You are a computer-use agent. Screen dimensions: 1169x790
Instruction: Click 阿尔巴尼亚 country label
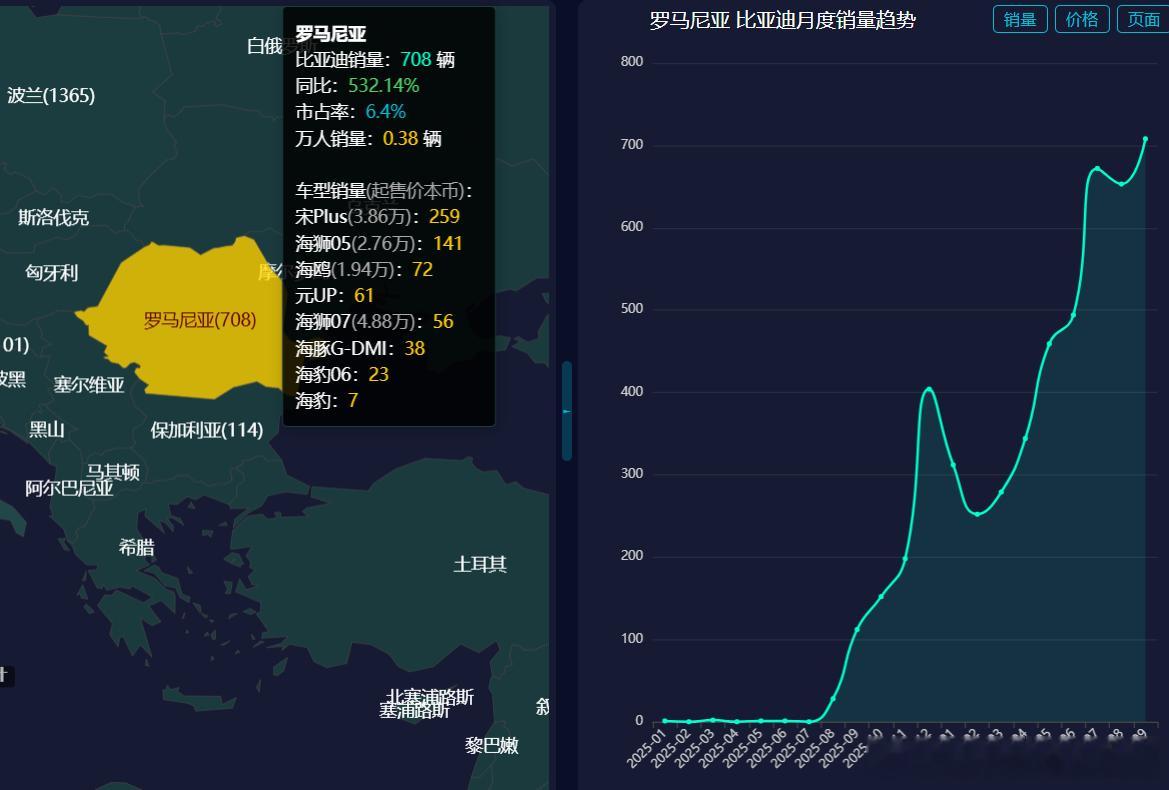point(69,488)
